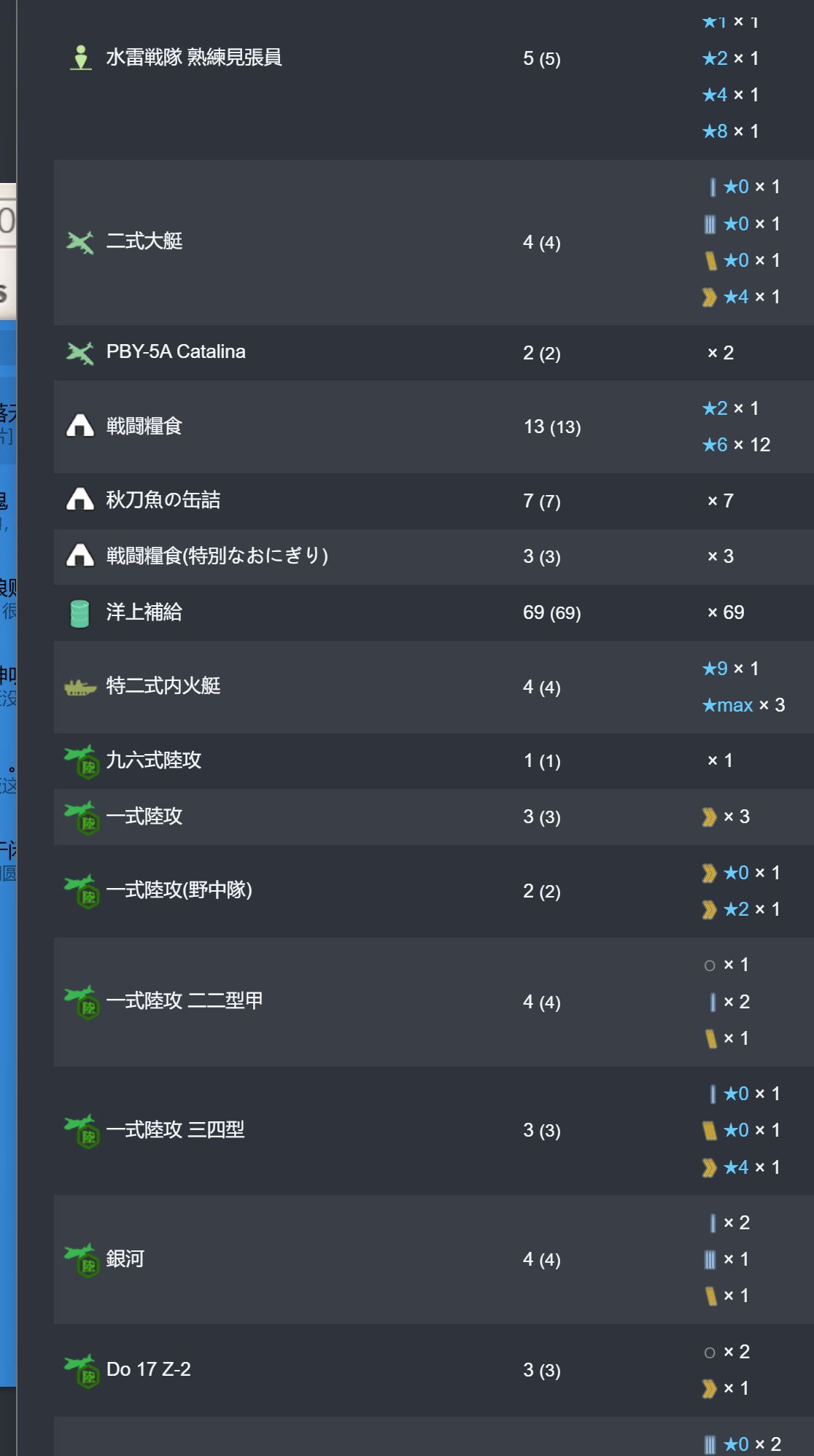This screenshot has height=1456, width=814.
Task: Click the rice ball icon for 秋刀魚の缶詰
Action: (x=80, y=500)
